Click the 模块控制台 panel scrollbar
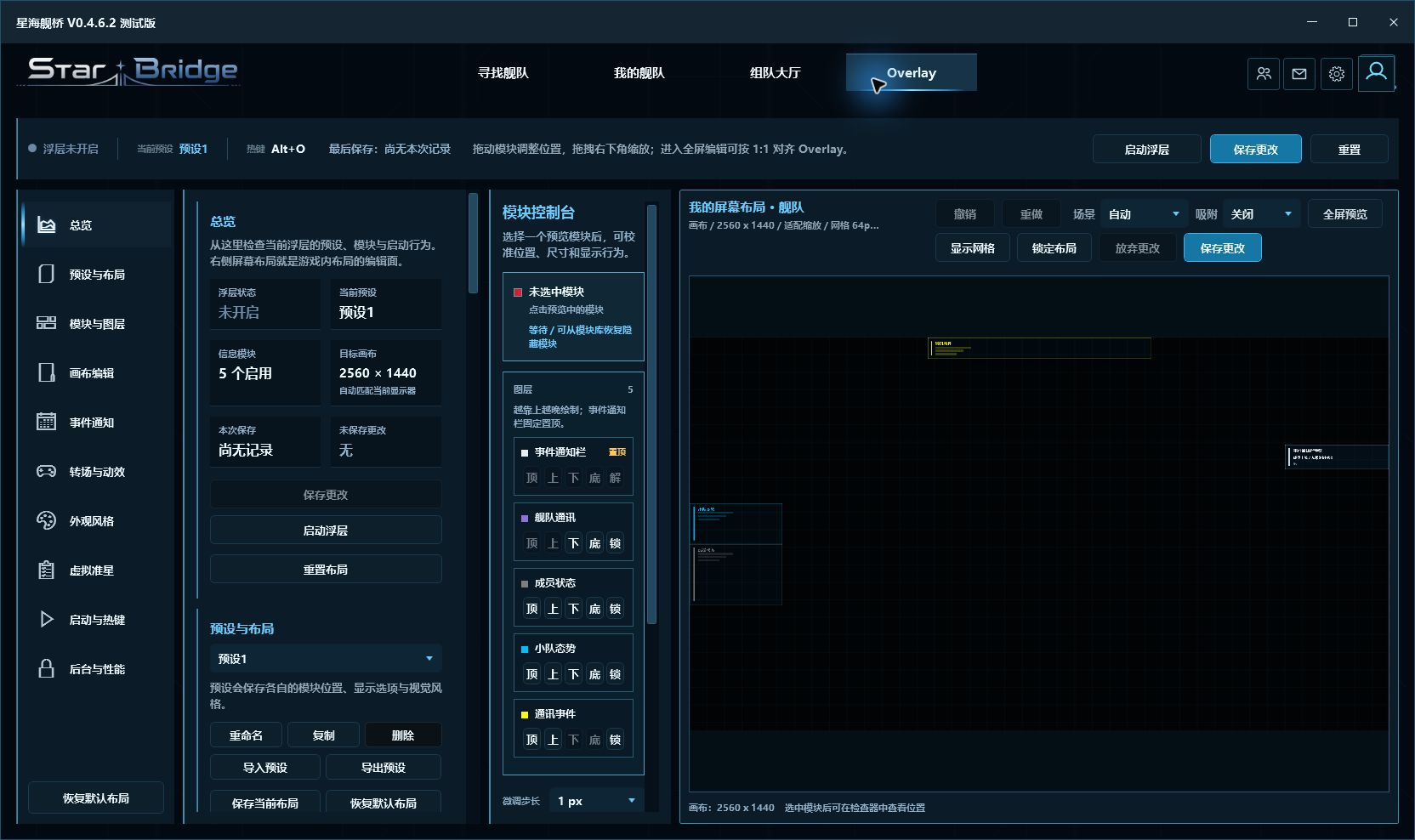The height and width of the screenshot is (840, 1415). pyautogui.click(x=652, y=415)
